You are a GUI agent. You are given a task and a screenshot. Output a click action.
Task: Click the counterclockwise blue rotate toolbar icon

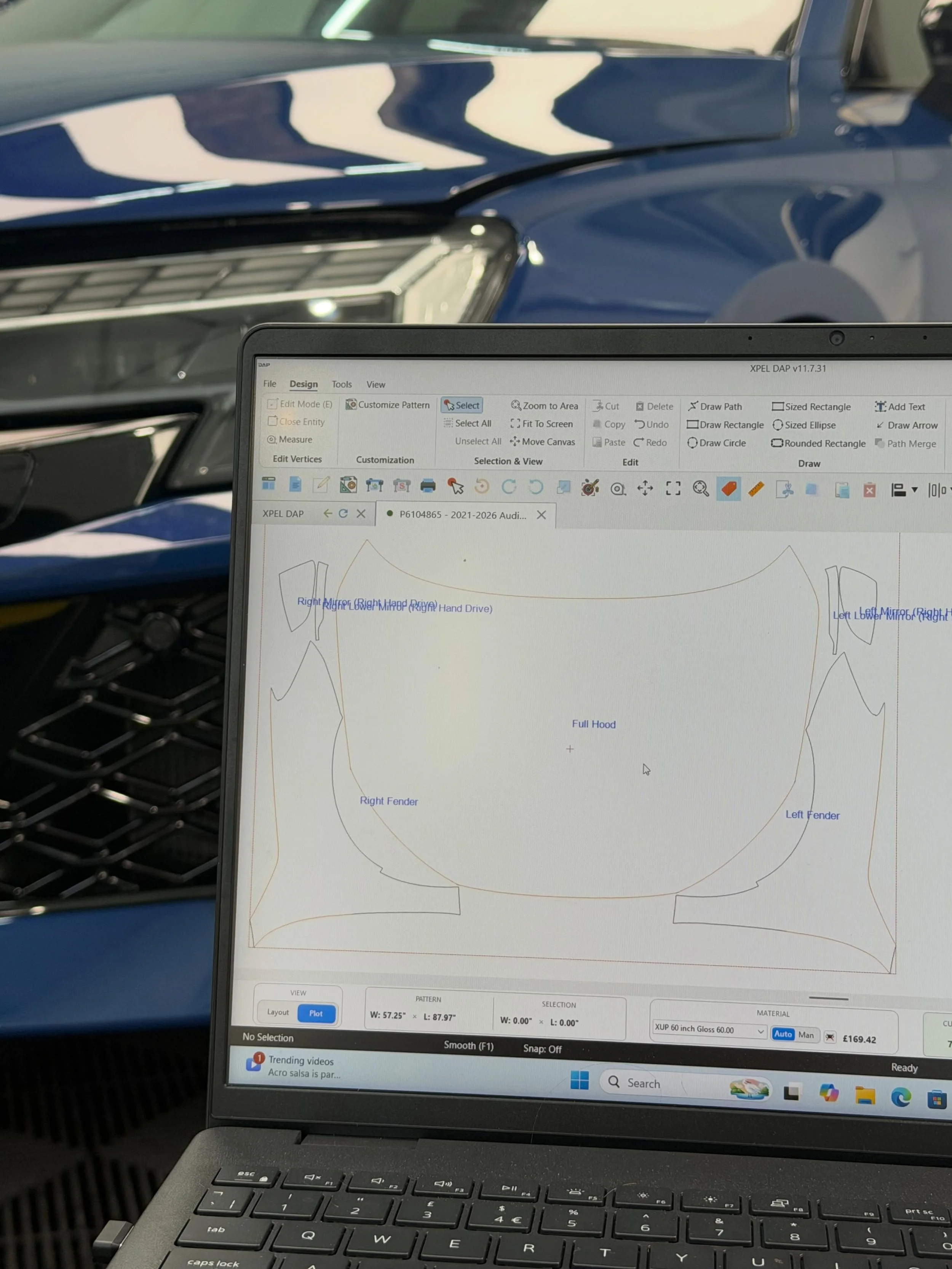click(535, 487)
